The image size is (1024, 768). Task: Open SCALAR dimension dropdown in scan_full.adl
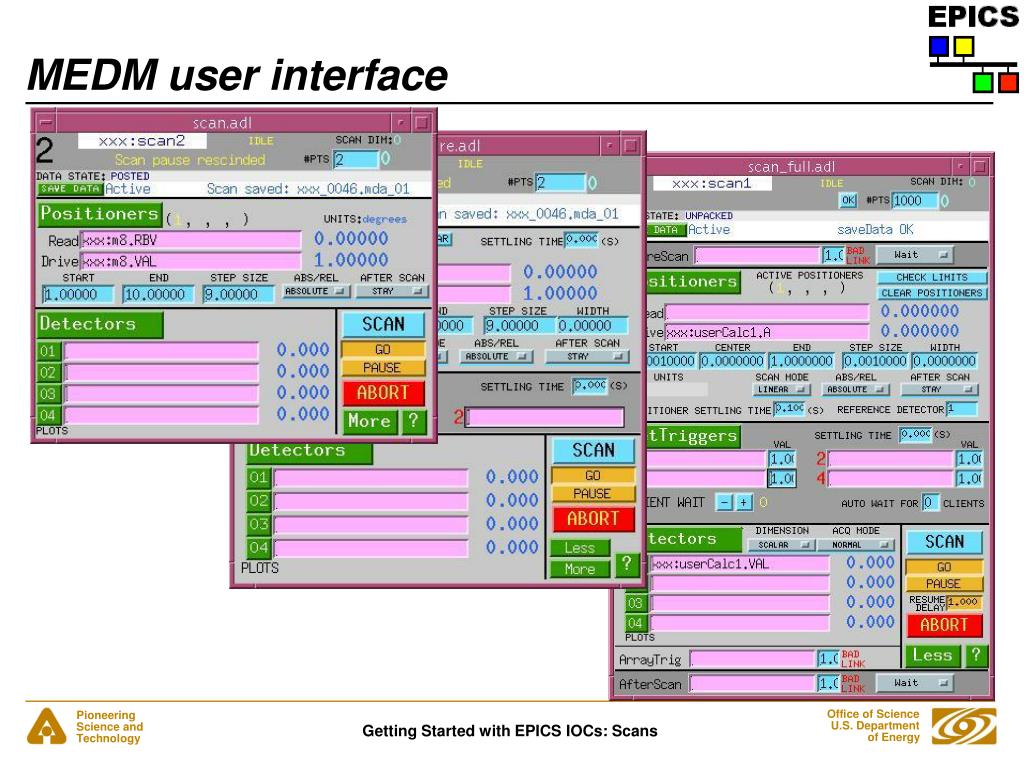click(782, 545)
